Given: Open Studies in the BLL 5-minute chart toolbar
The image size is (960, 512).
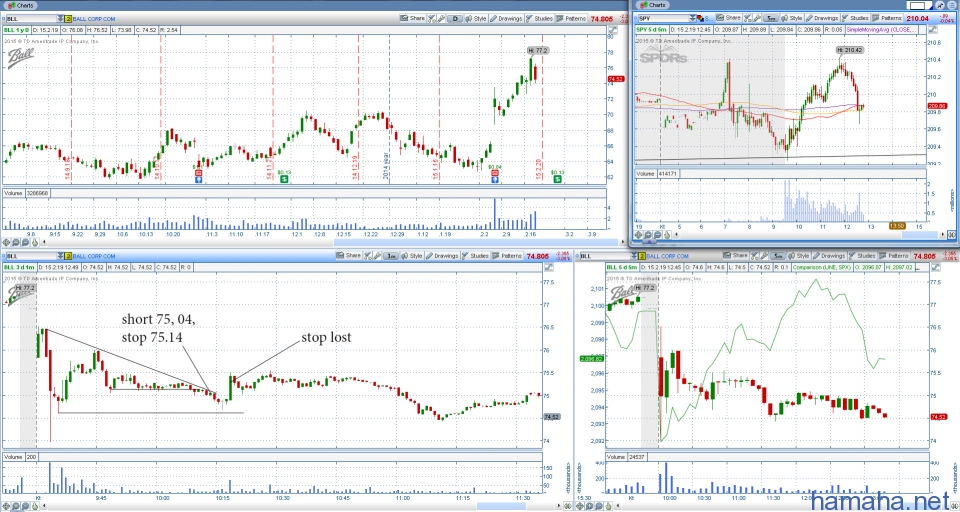Looking at the screenshot, I should (x=862, y=255).
